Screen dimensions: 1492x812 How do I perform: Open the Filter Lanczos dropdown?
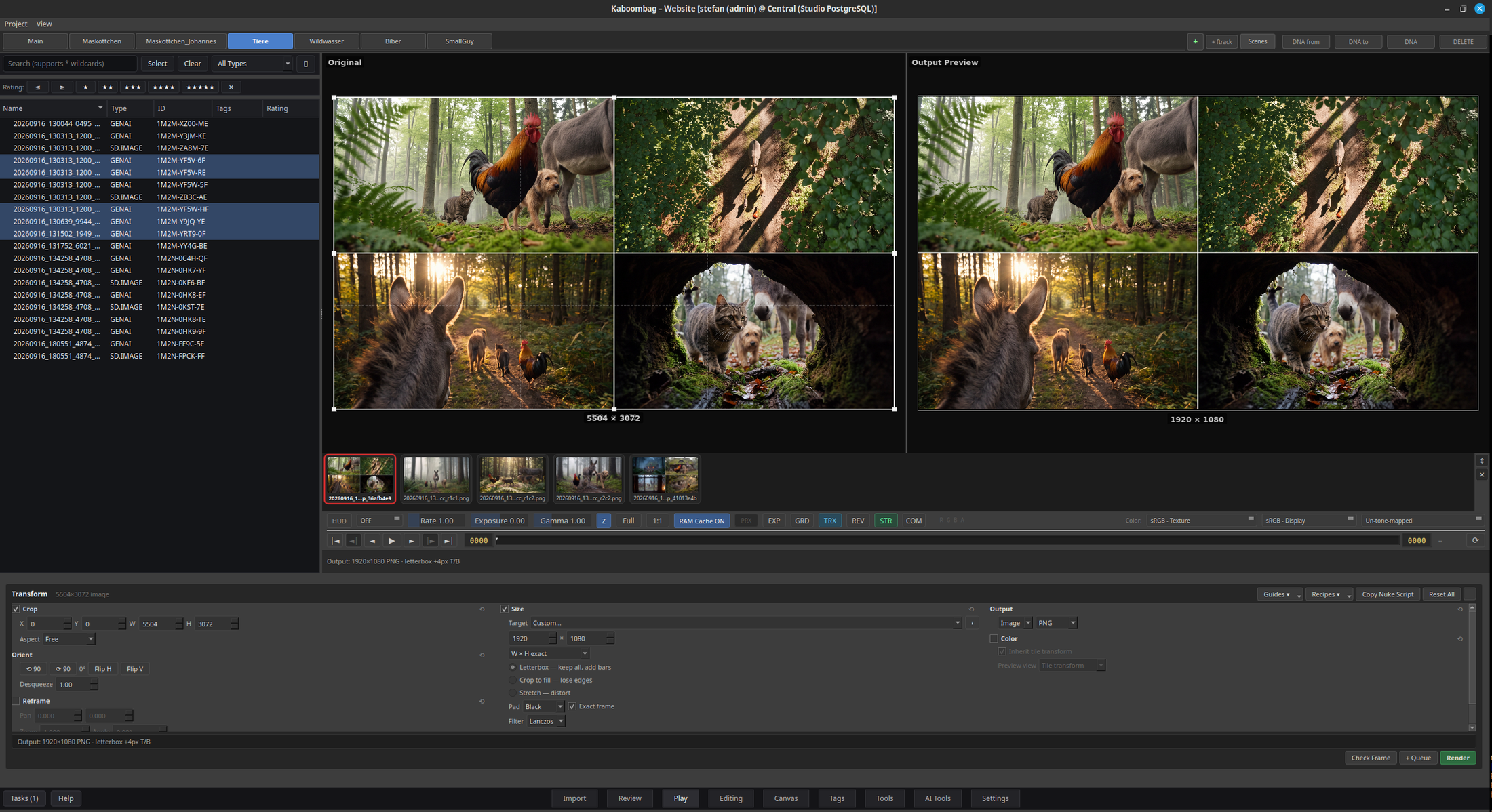coord(546,722)
